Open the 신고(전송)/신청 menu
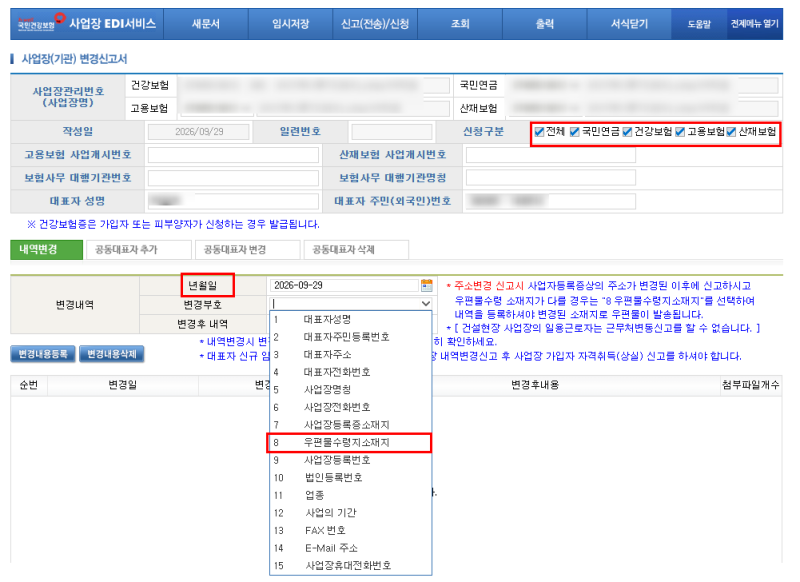Screen dimensions: 800x582 375,23
